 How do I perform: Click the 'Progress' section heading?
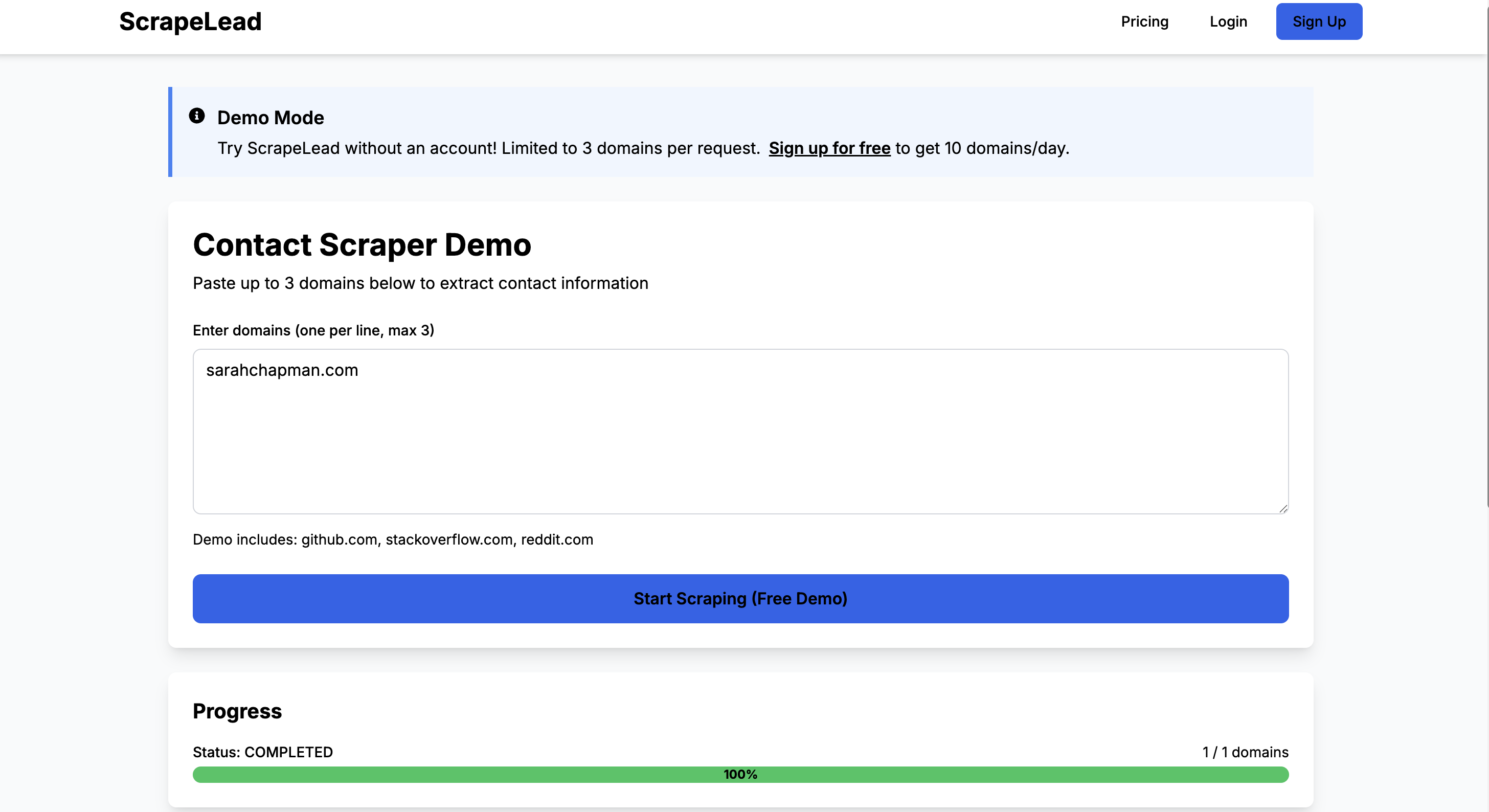237,710
